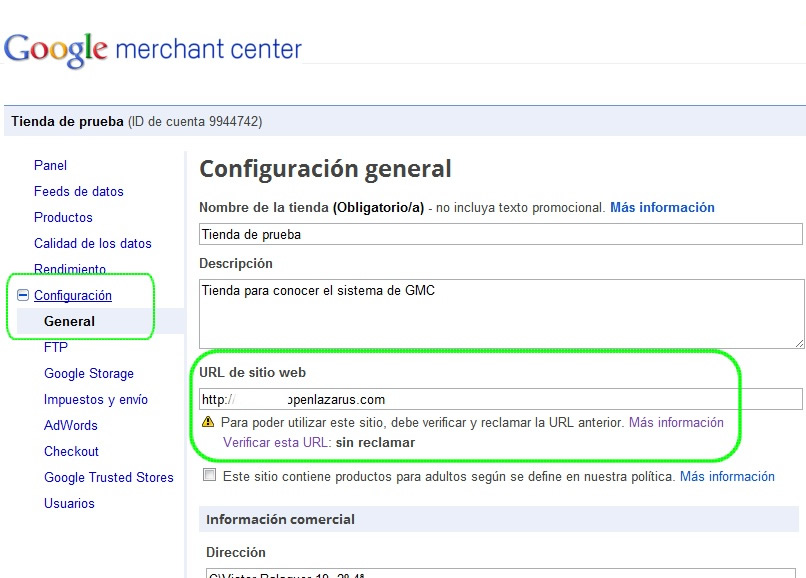The image size is (806, 578).
Task: Open Más información next to store name
Action: coord(662,208)
